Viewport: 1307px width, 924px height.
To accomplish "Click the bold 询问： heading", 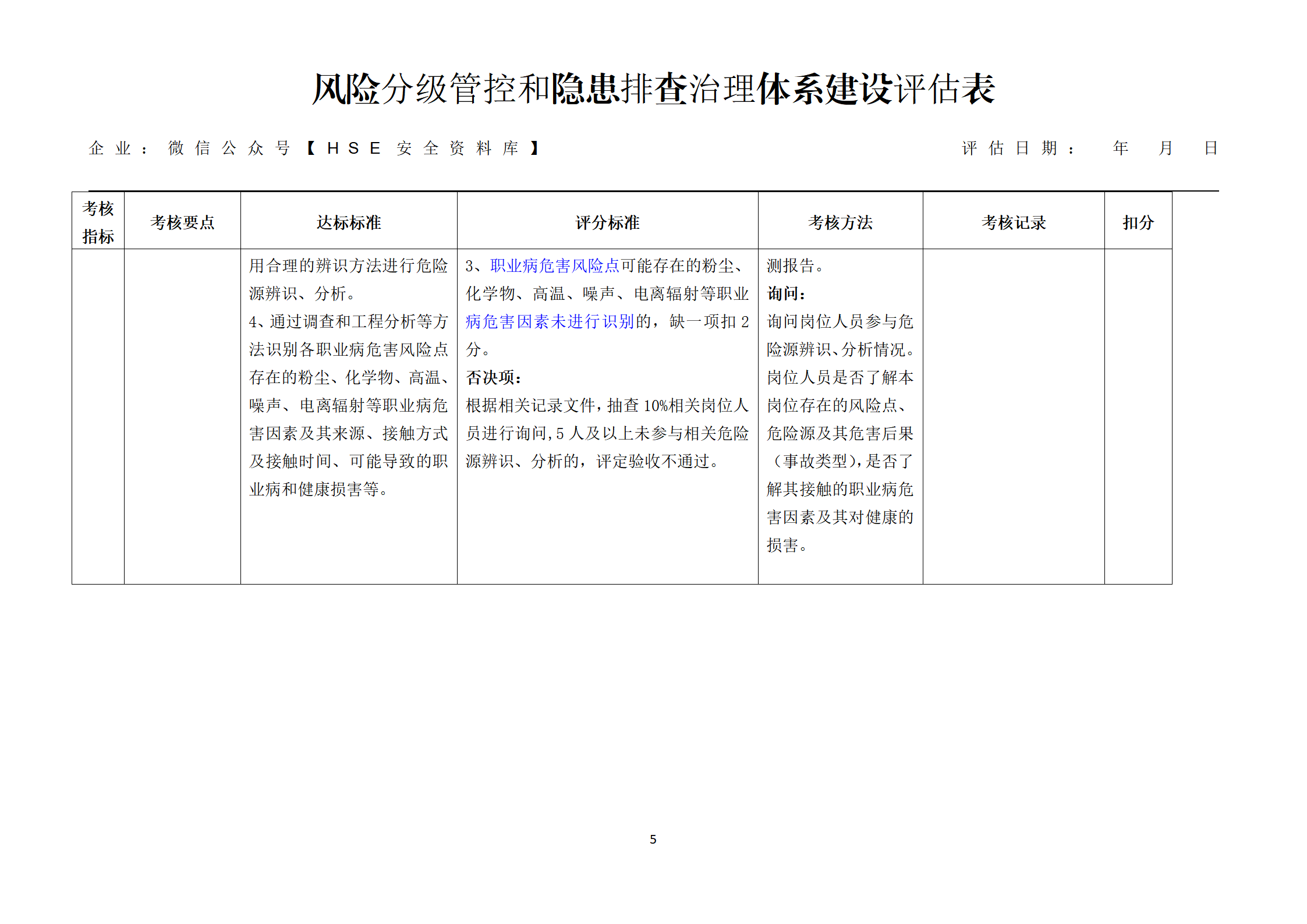I will [x=786, y=294].
